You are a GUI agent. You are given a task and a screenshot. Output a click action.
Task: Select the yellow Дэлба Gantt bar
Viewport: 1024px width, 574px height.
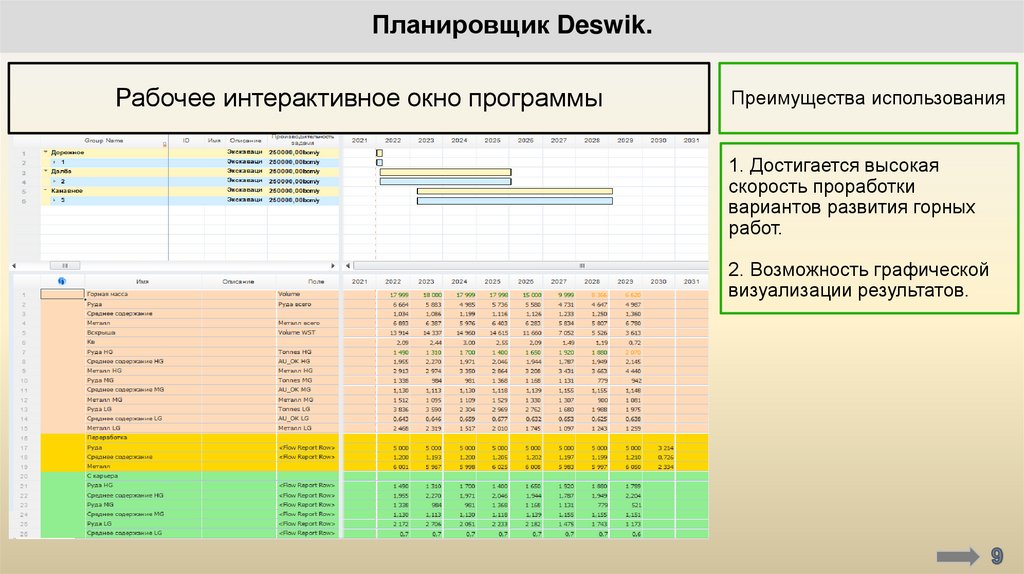pos(445,172)
